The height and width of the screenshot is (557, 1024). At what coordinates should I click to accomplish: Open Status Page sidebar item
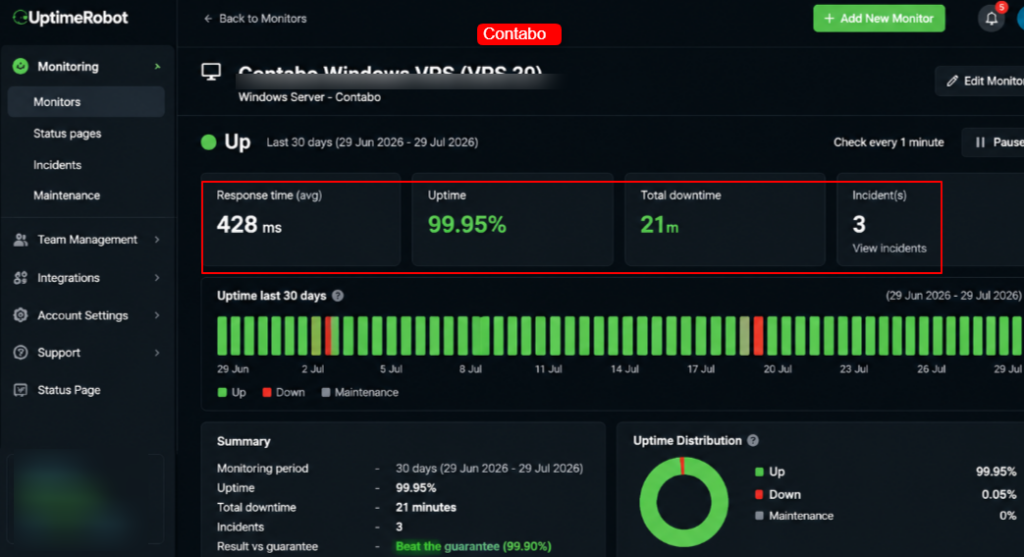pyautogui.click(x=69, y=390)
